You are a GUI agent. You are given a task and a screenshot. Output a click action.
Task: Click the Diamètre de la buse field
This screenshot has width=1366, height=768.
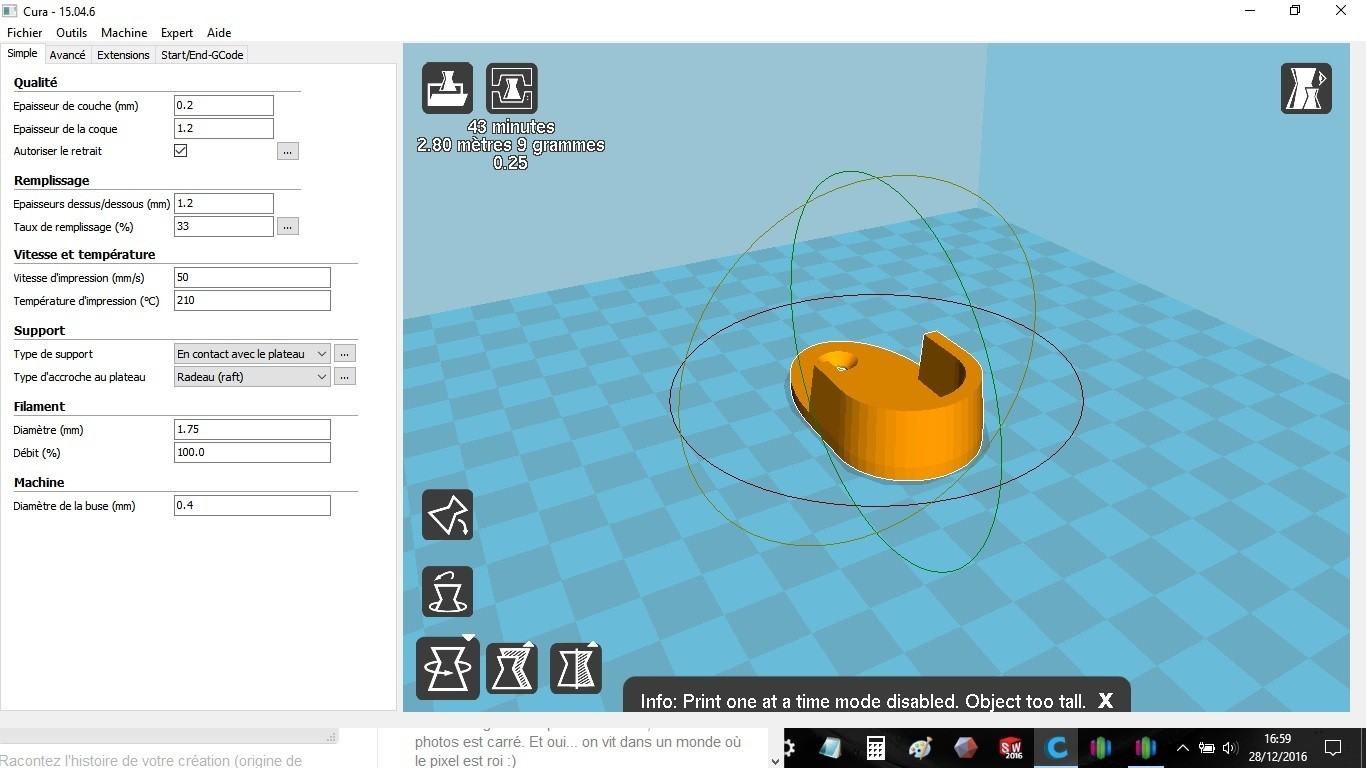252,506
